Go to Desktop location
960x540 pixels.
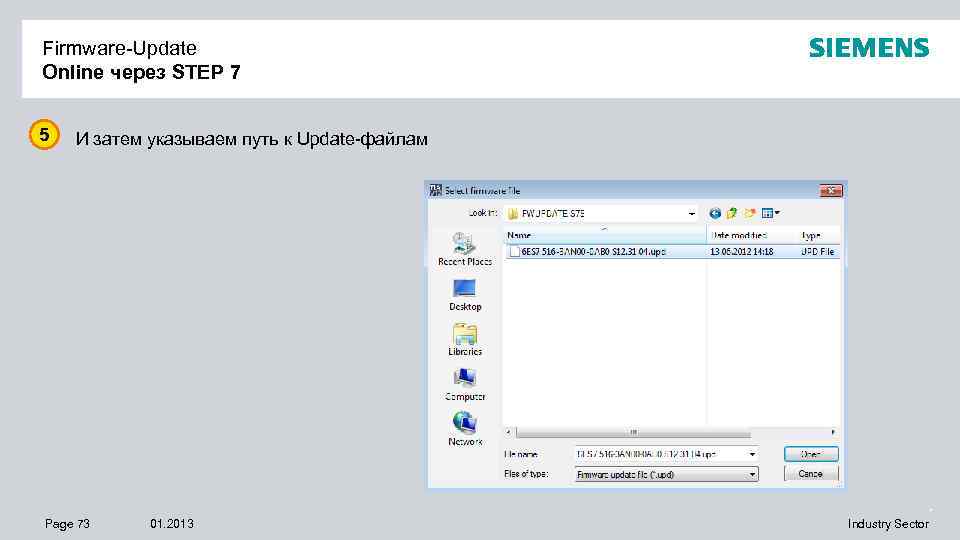(x=465, y=295)
